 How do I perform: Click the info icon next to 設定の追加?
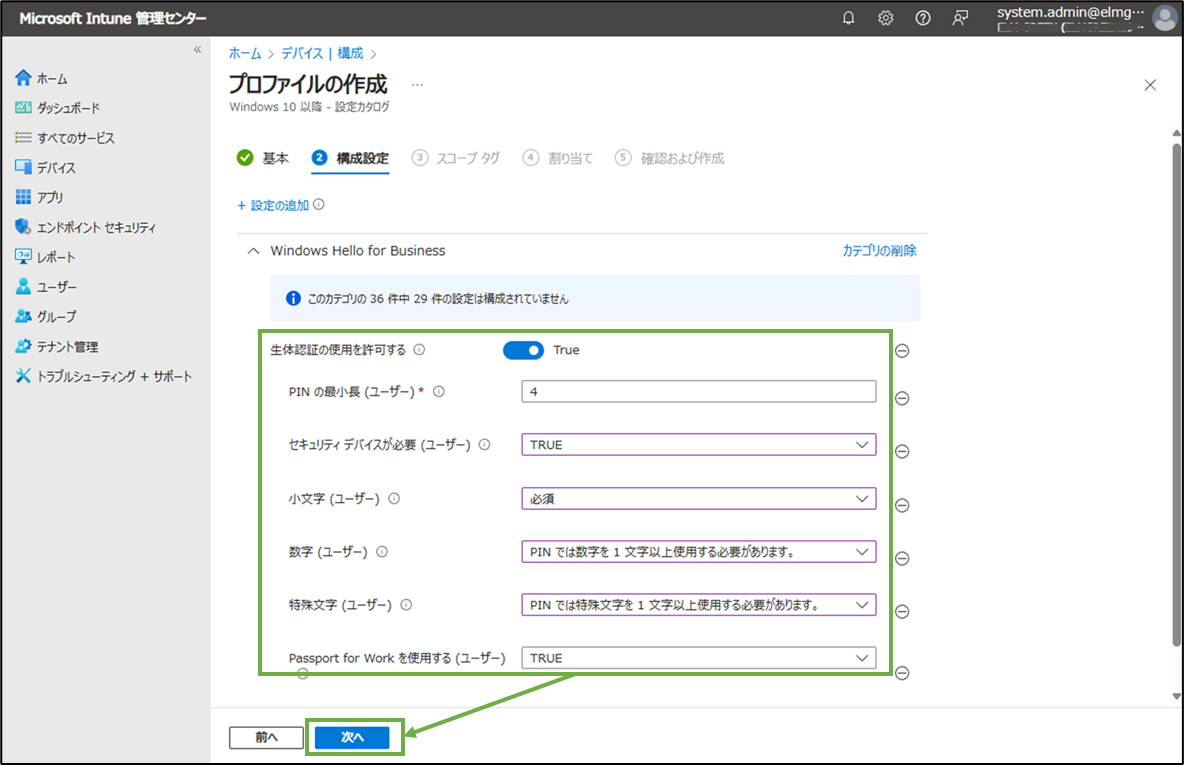point(319,205)
